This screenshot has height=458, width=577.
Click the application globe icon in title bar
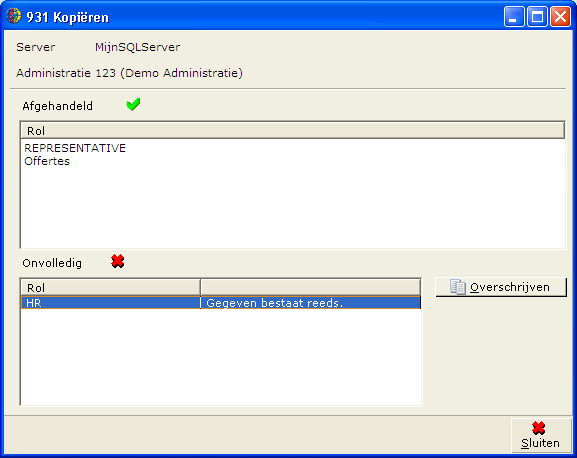pos(14,16)
